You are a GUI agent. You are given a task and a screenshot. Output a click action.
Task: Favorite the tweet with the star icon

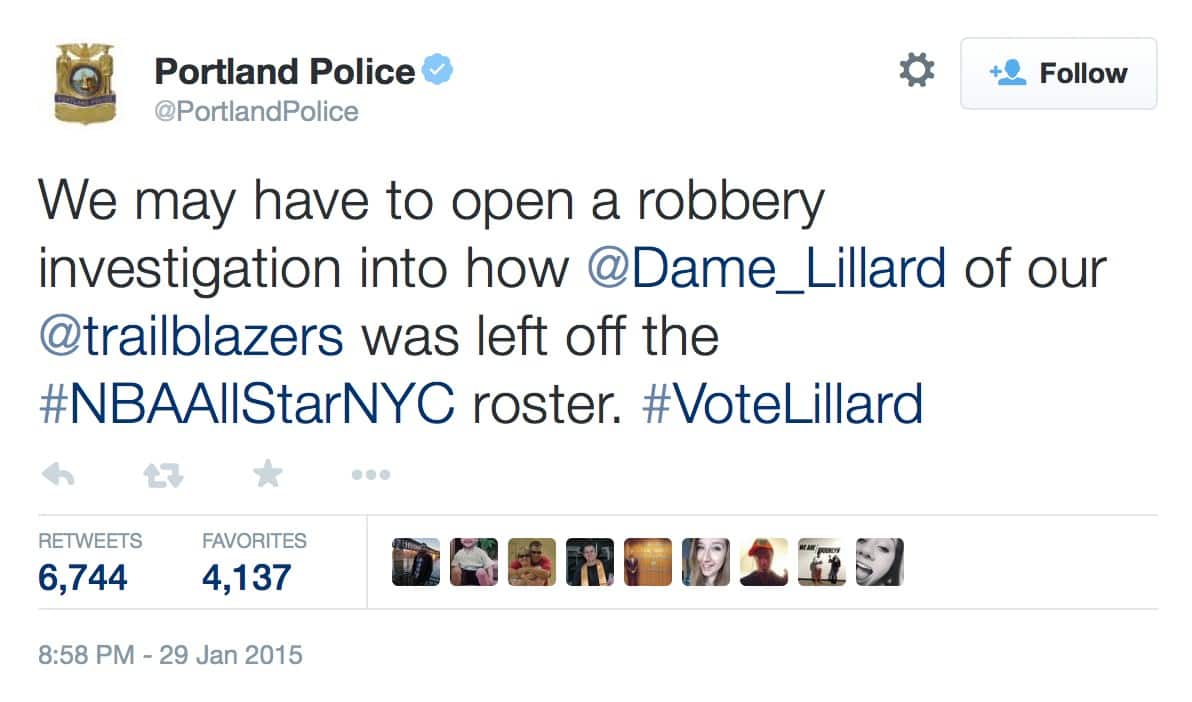[267, 476]
